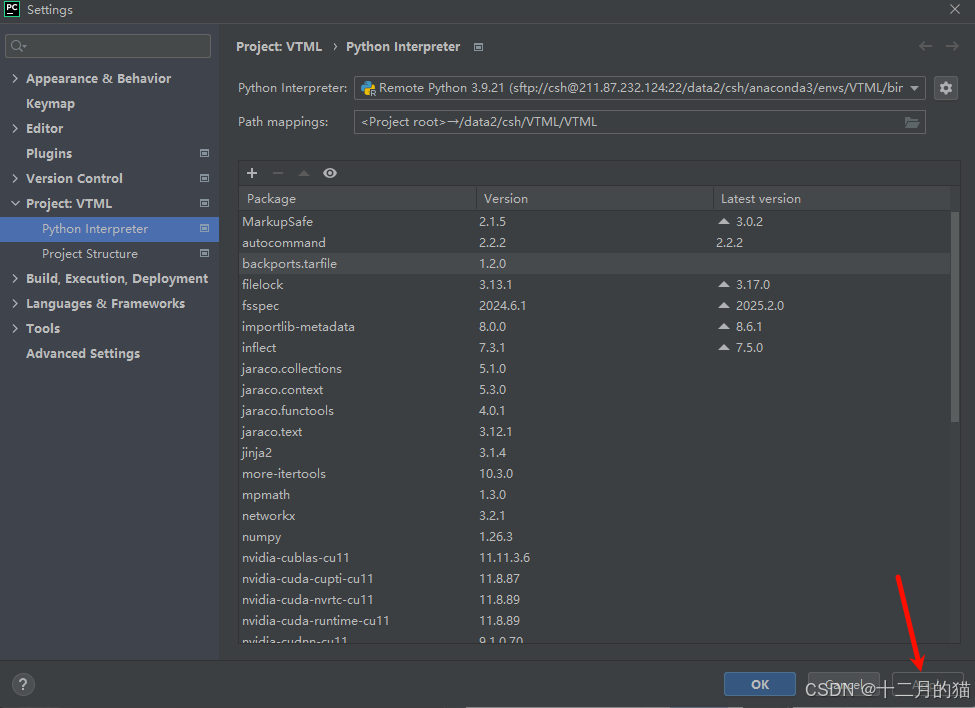
Task: Sort by the Version column header
Action: click(x=594, y=198)
